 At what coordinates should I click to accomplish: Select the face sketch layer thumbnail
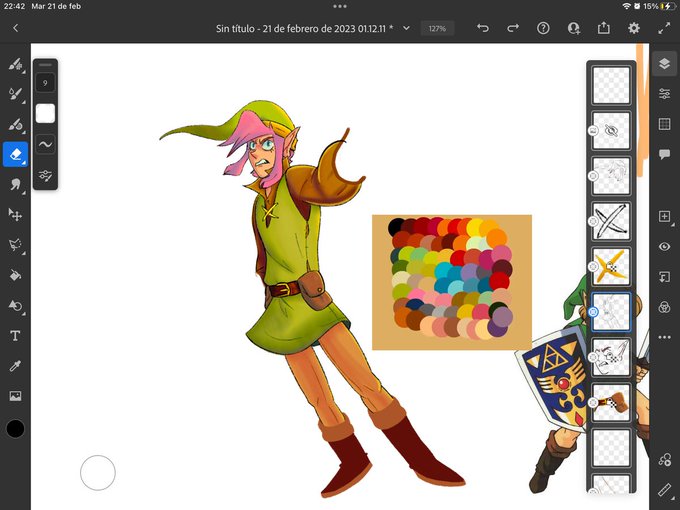click(611, 357)
